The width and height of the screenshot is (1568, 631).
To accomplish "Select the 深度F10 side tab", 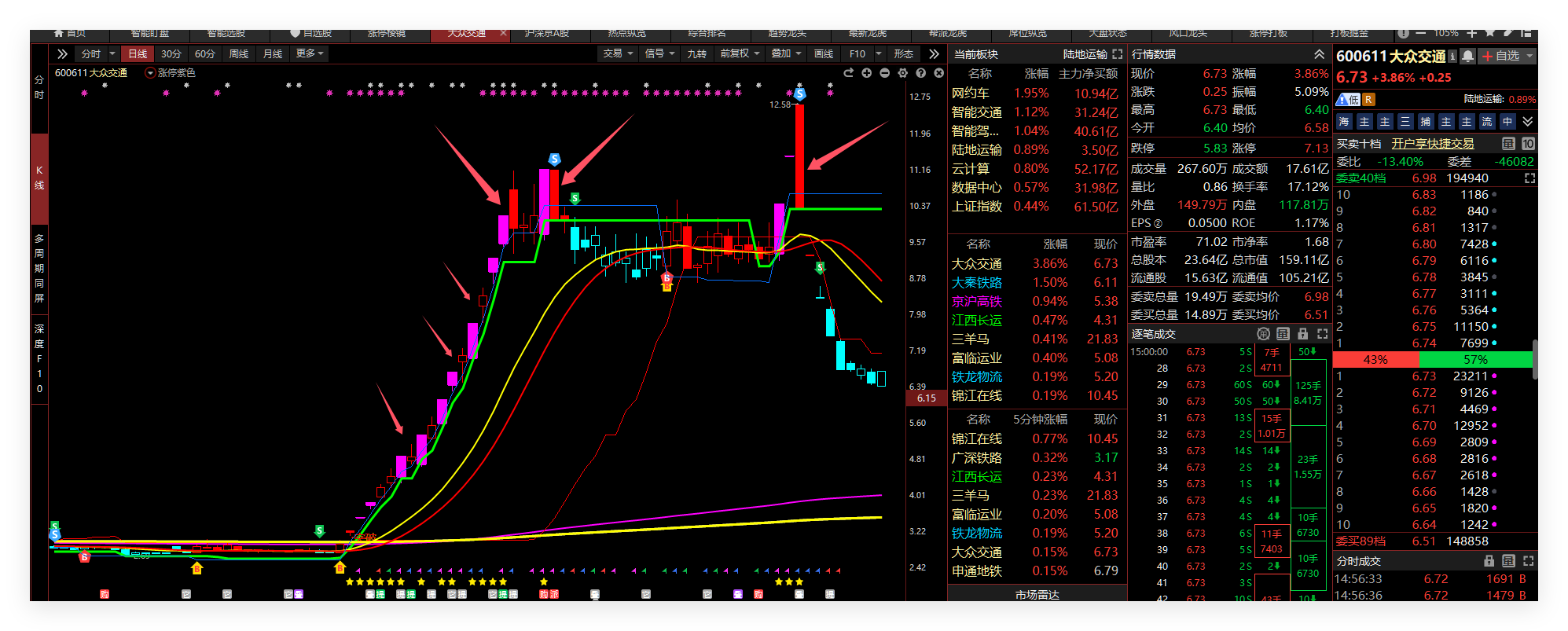I will point(39,358).
